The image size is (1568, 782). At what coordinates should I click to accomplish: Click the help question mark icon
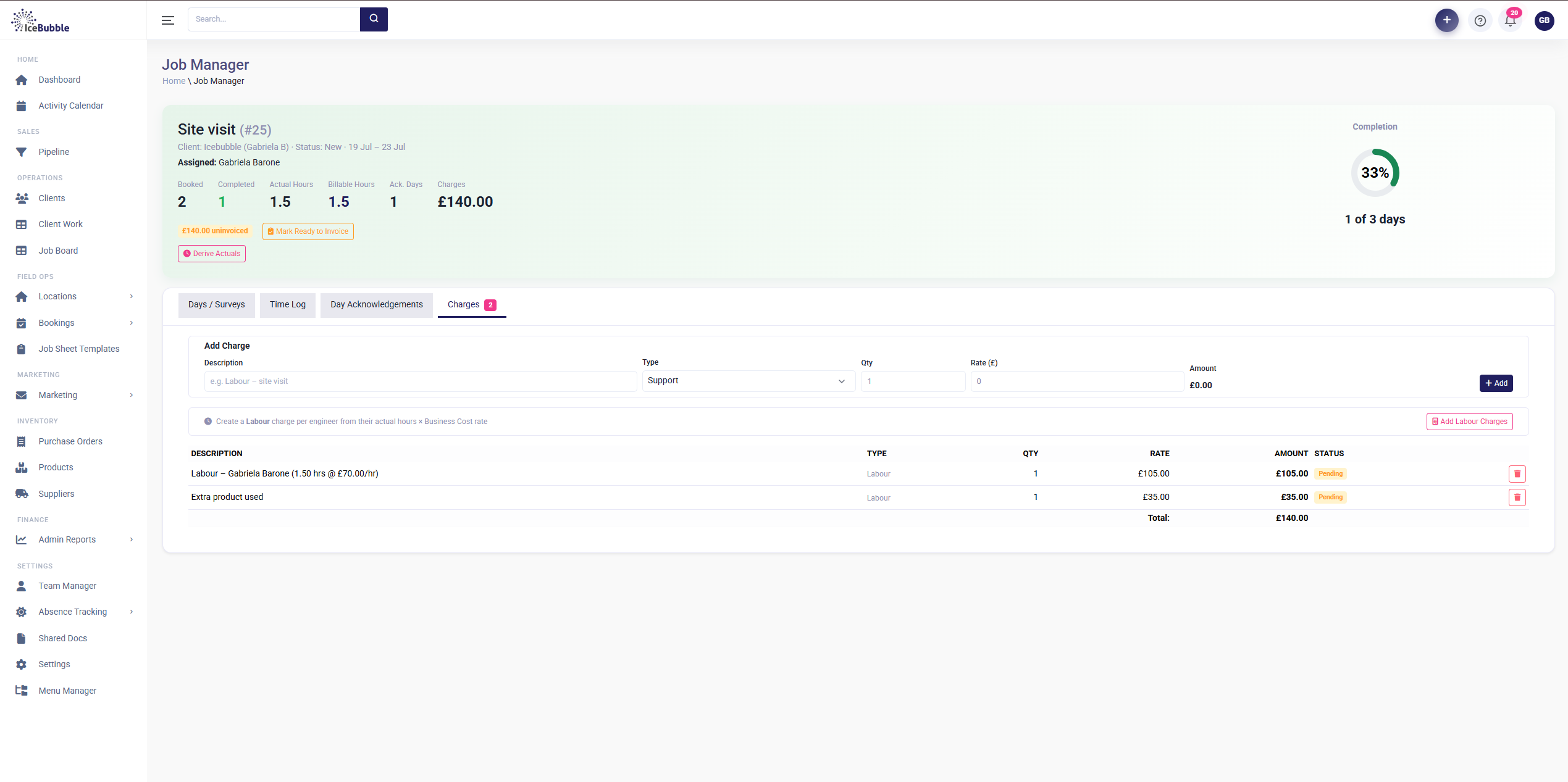tap(1480, 20)
